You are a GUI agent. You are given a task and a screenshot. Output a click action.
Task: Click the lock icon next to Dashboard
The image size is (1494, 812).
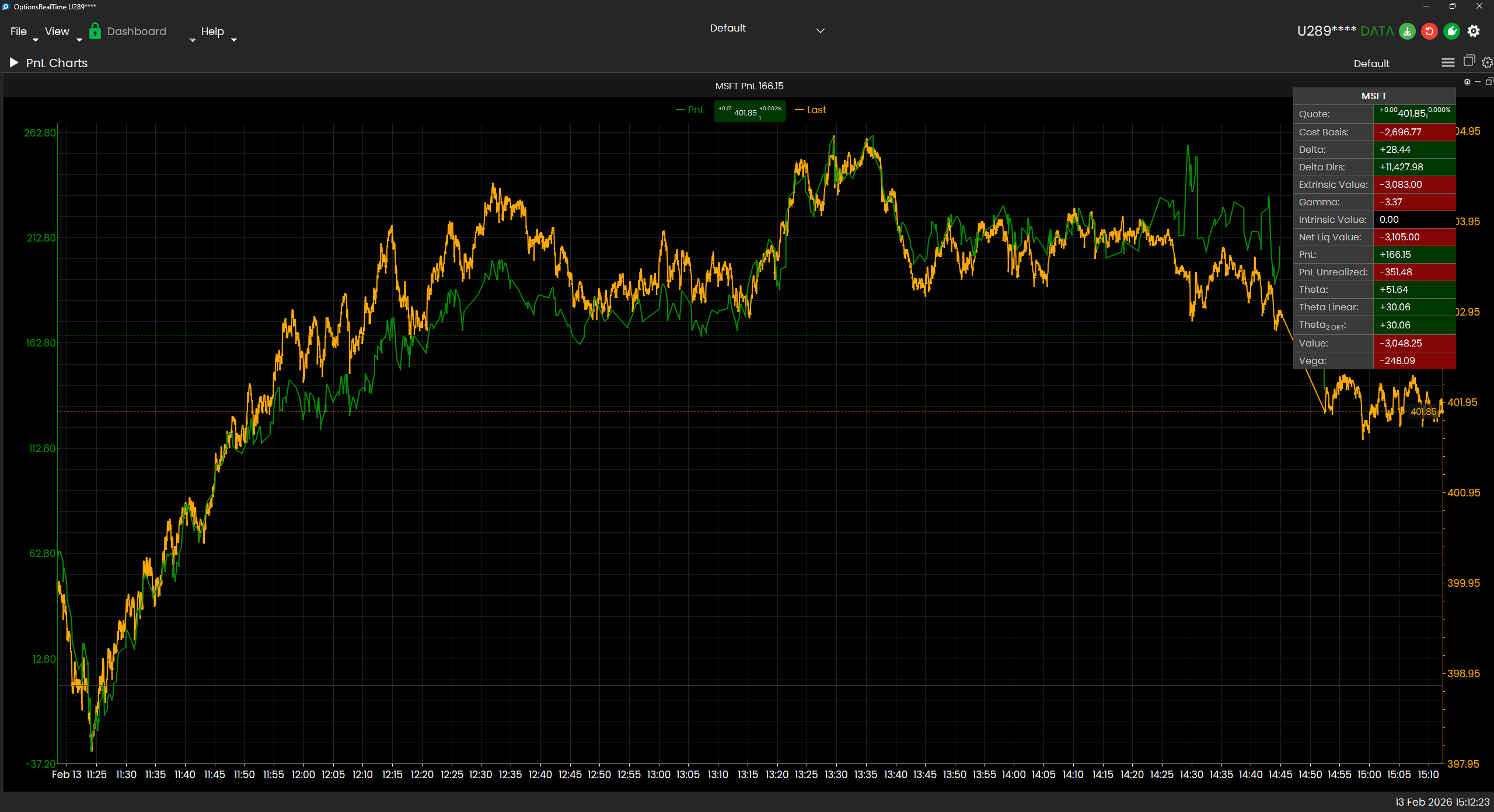point(95,31)
